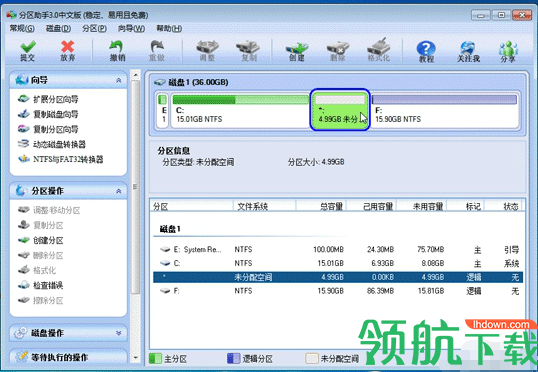Click the 分区类型: 未分配空间 info text
This screenshot has width=538, height=372.
(x=198, y=162)
